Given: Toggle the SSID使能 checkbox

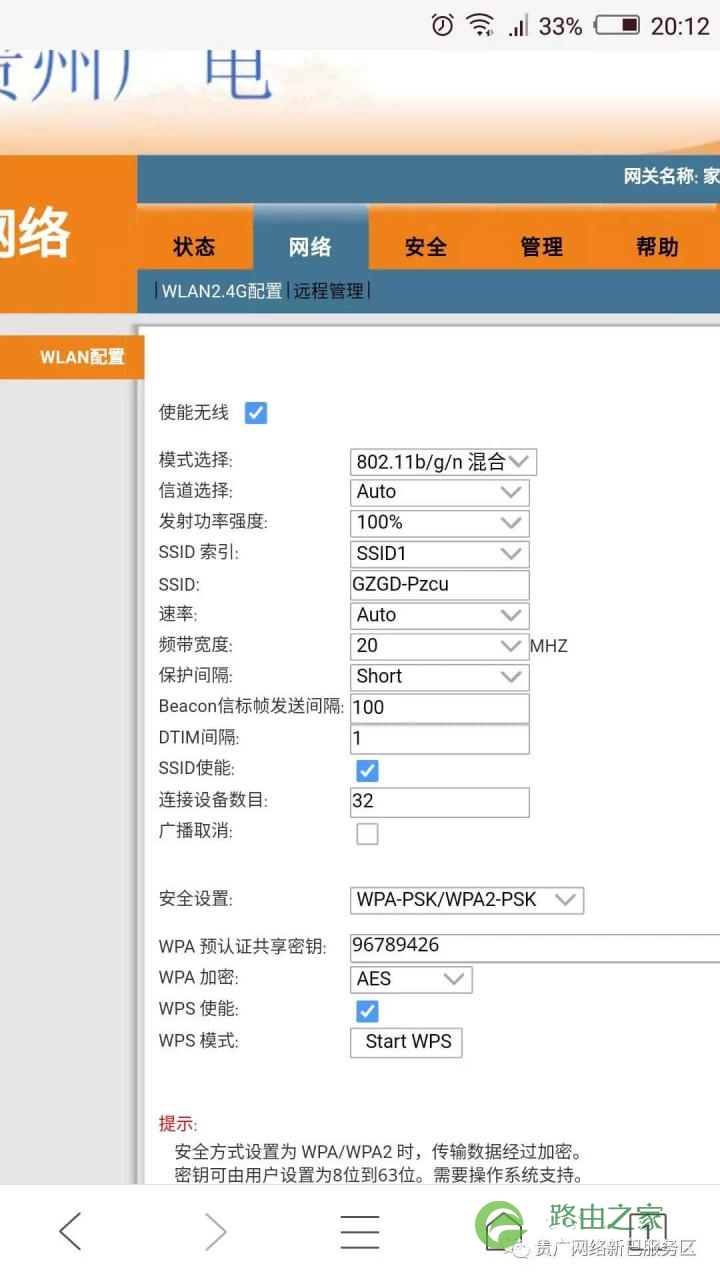Looking at the screenshot, I should 368,771.
